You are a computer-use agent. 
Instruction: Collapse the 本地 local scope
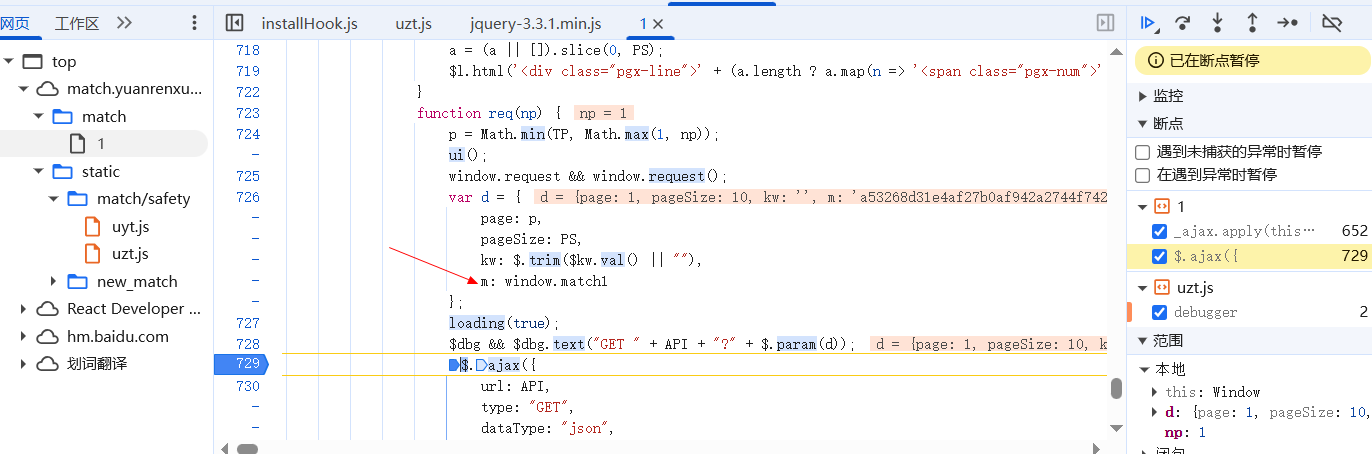pyautogui.click(x=1143, y=368)
